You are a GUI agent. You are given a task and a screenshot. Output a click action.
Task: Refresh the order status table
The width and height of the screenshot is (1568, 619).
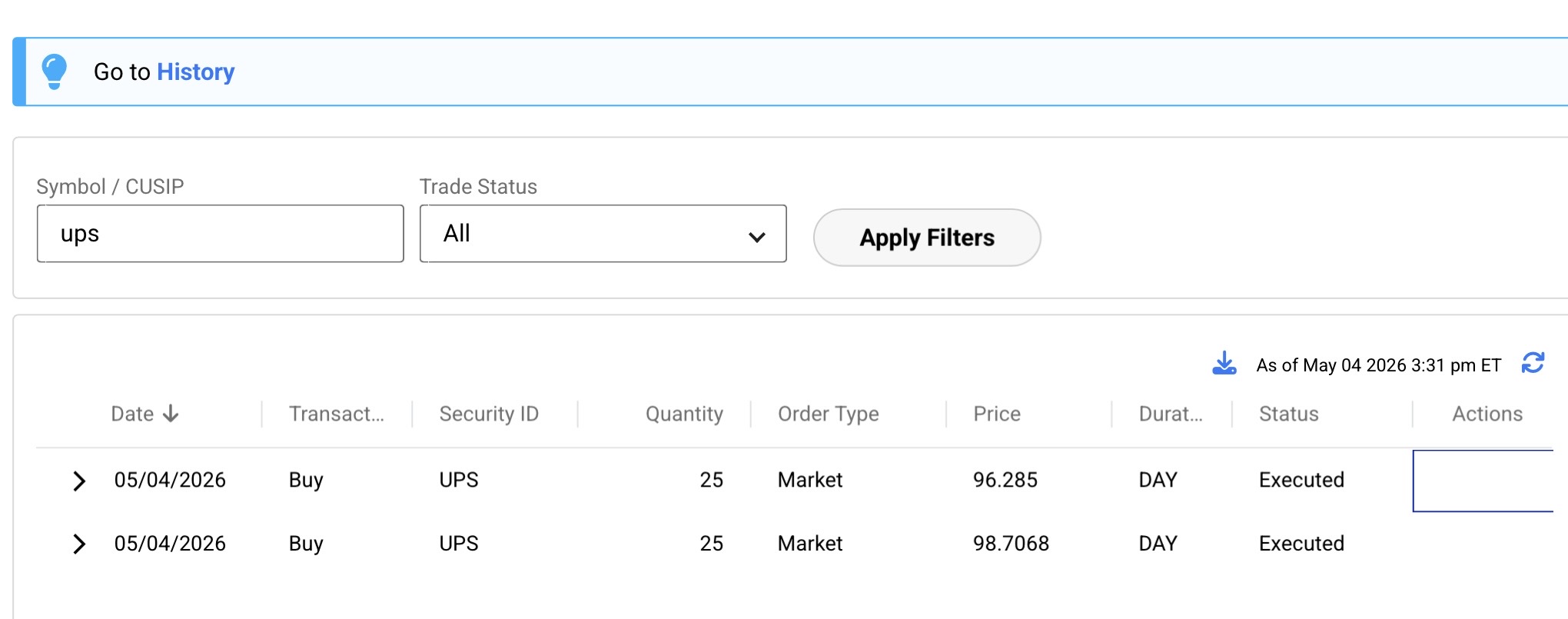[1533, 363]
